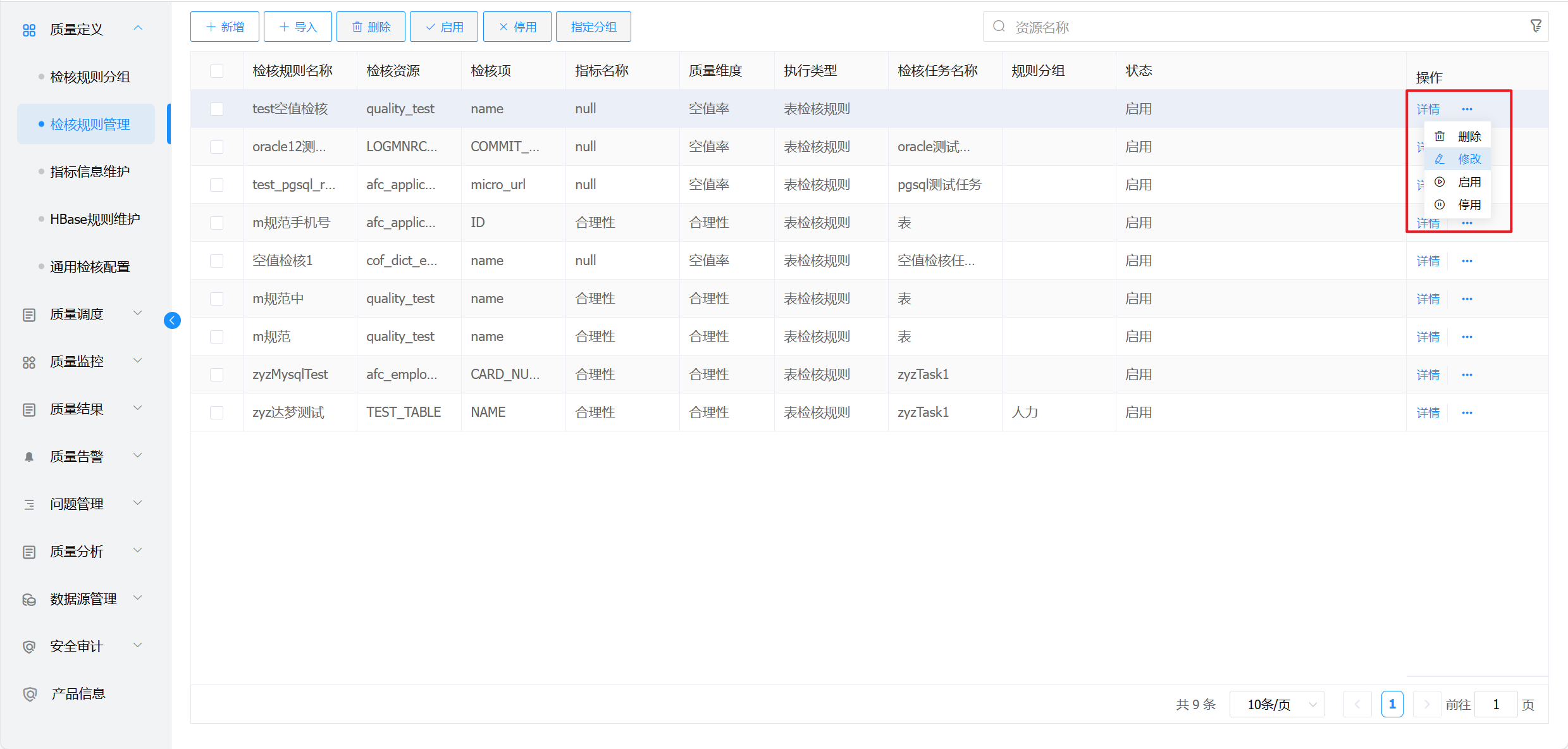Viewport: 1568px width, 749px height.
Task: Click the filter funnel icon in search bar
Action: point(1535,27)
